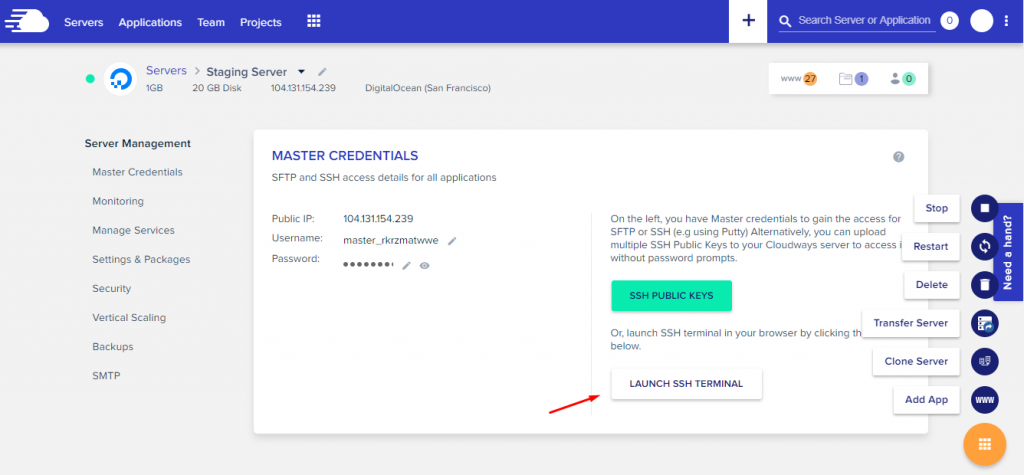Image resolution: width=1024 pixels, height=475 pixels.
Task: Click the LAUNCH SSH TERMINAL button
Action: [x=686, y=384]
